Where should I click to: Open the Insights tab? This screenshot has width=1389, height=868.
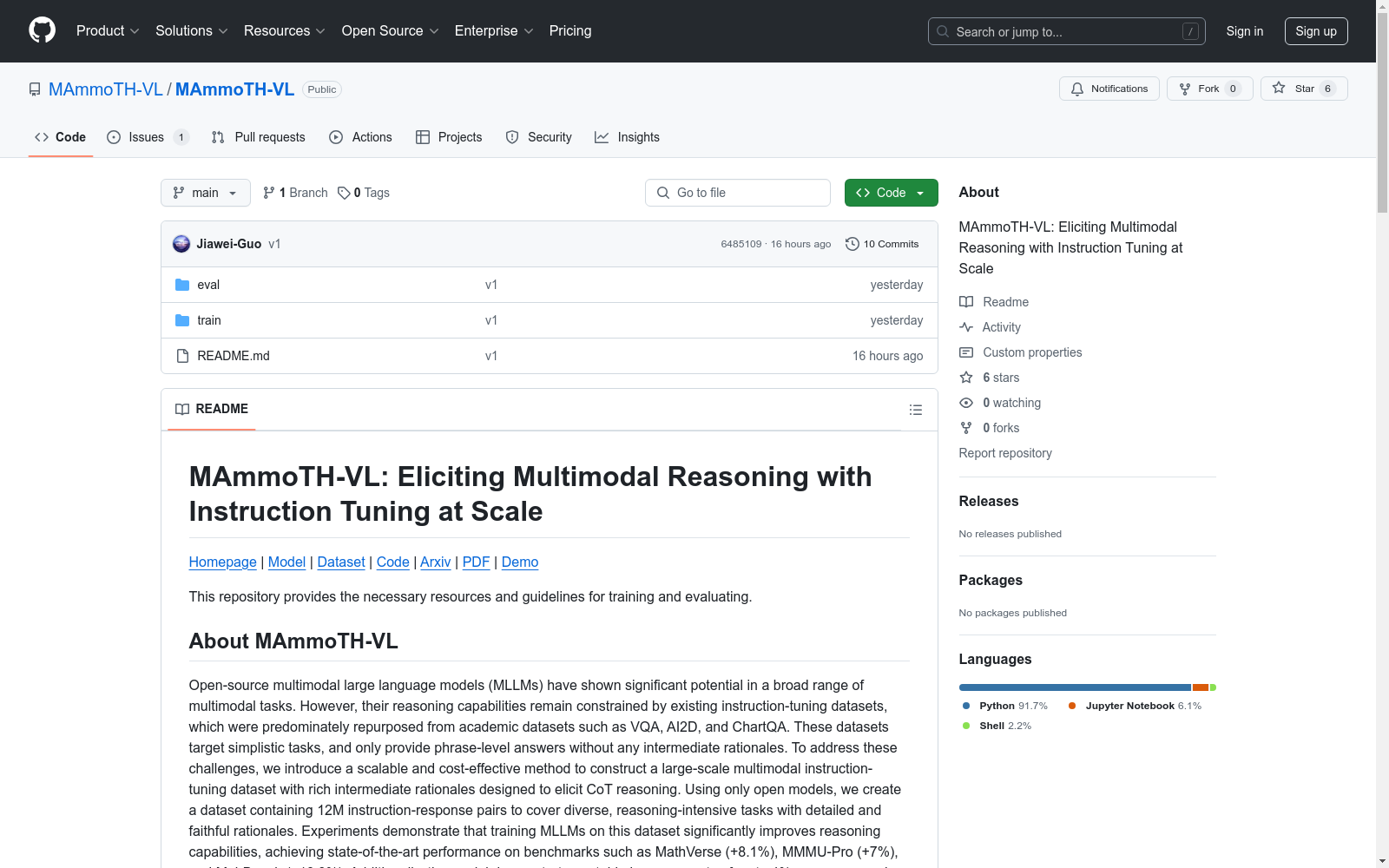(627, 137)
